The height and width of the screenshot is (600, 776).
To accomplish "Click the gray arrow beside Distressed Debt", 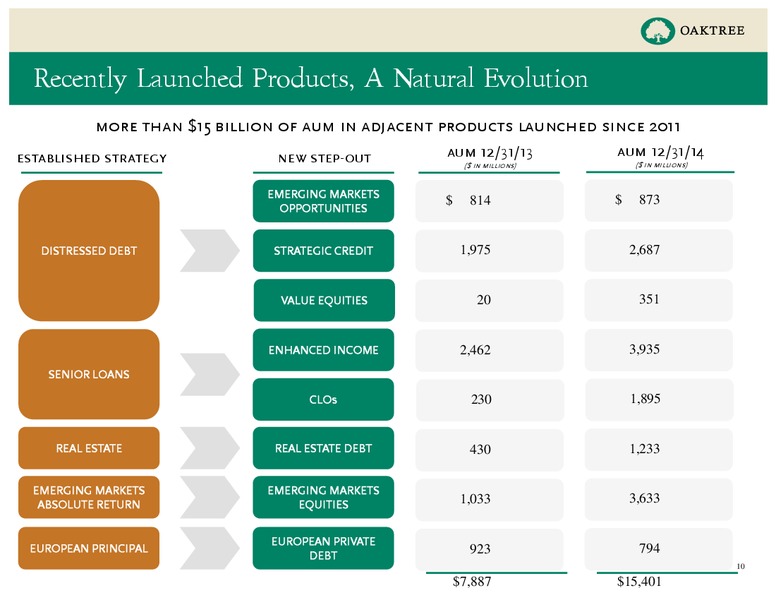I will pyautogui.click(x=210, y=250).
